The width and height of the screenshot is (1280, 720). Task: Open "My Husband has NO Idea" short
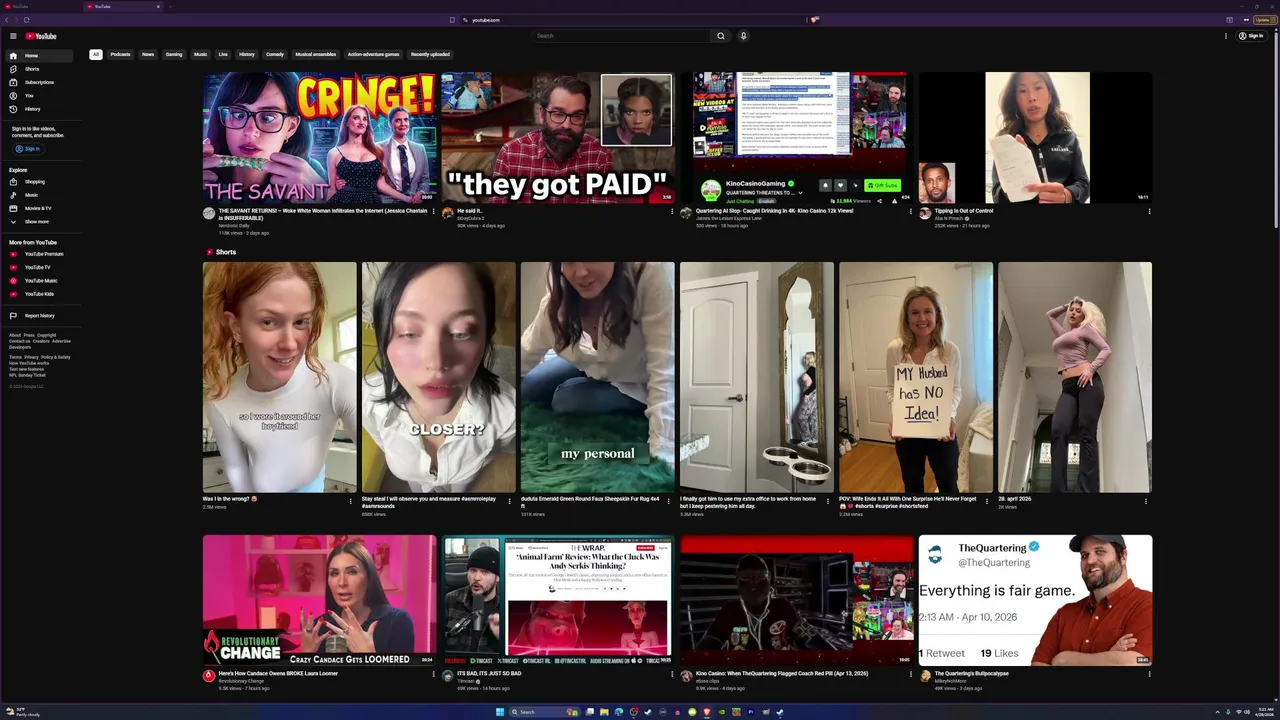point(916,377)
